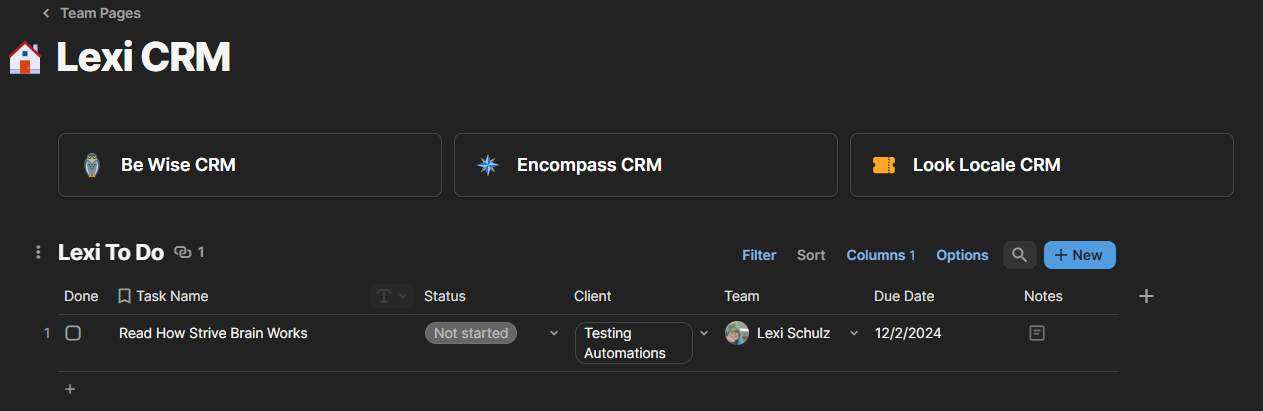Viewport: 1263px width, 411px height.
Task: Open the three-dot menu beside Lexi To Do
Action: coord(38,253)
